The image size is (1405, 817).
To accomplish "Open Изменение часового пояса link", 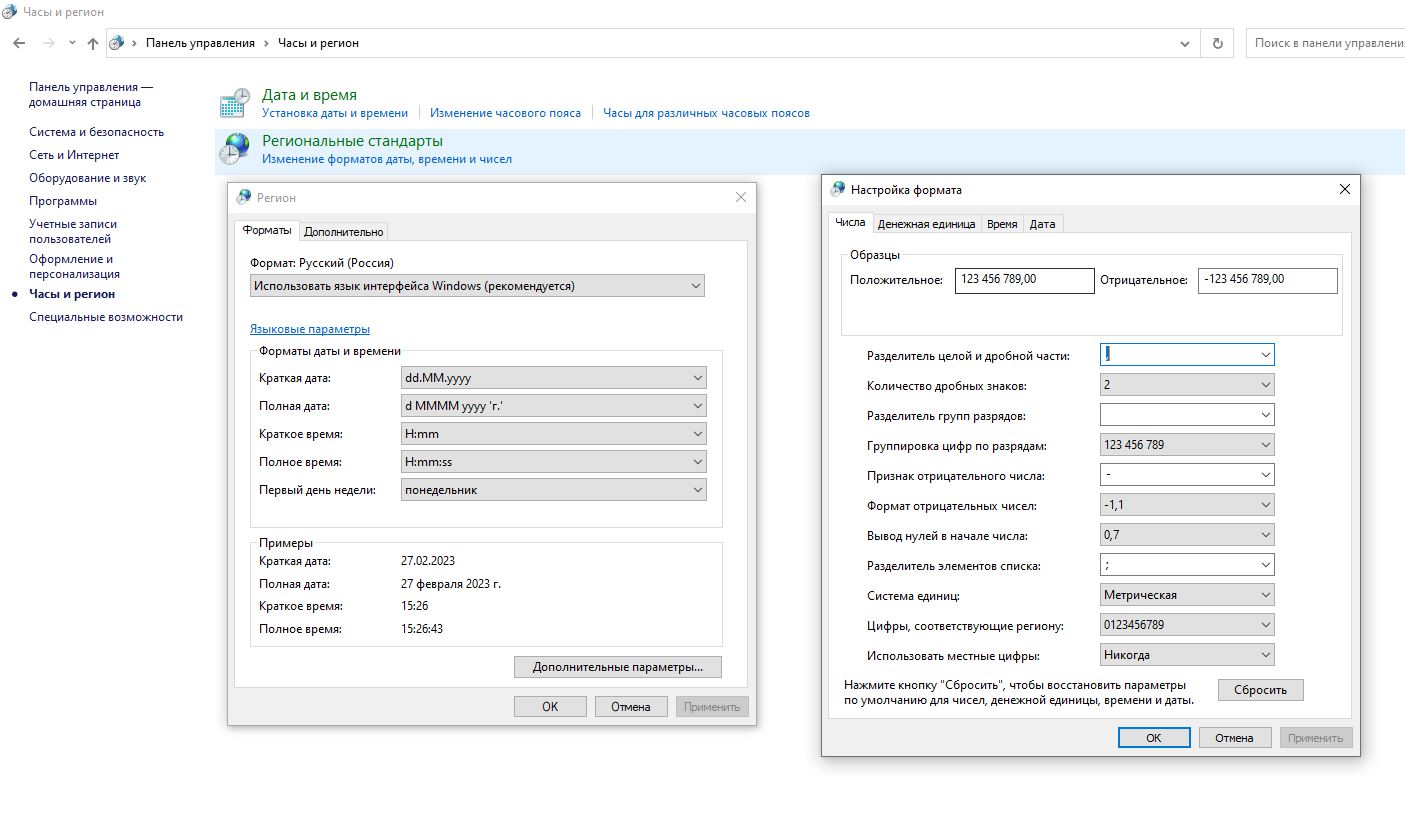I will click(x=505, y=113).
